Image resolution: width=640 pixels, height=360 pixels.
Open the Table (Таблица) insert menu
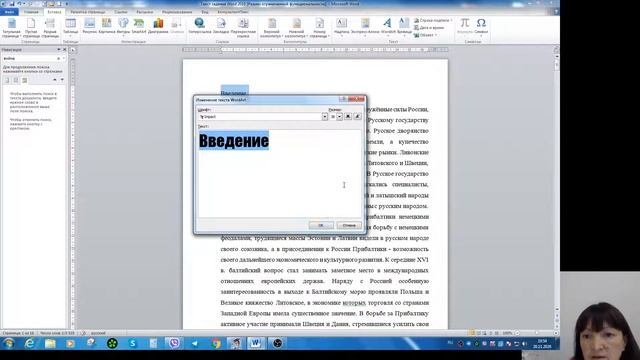(x=71, y=26)
